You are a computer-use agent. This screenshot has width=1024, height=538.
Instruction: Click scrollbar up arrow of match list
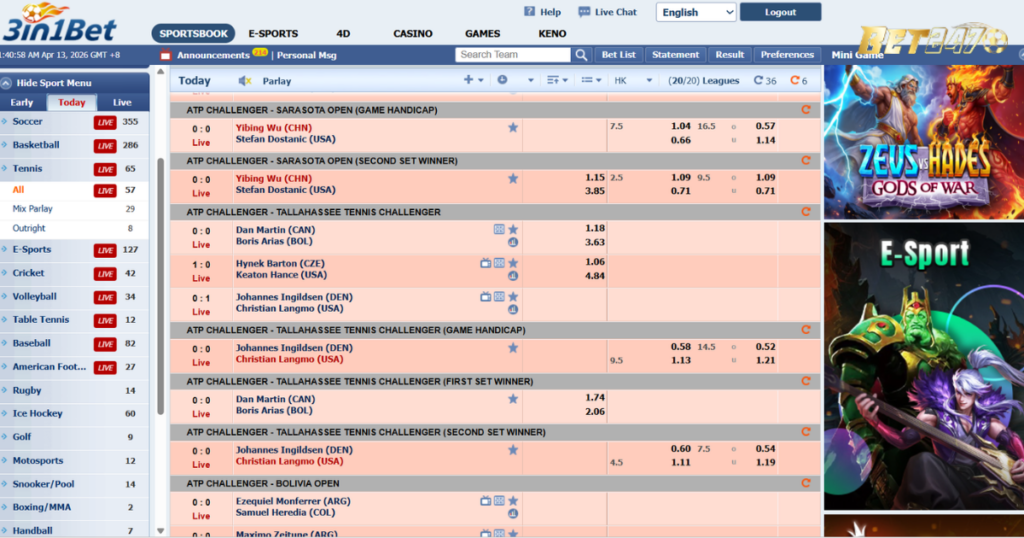(161, 72)
